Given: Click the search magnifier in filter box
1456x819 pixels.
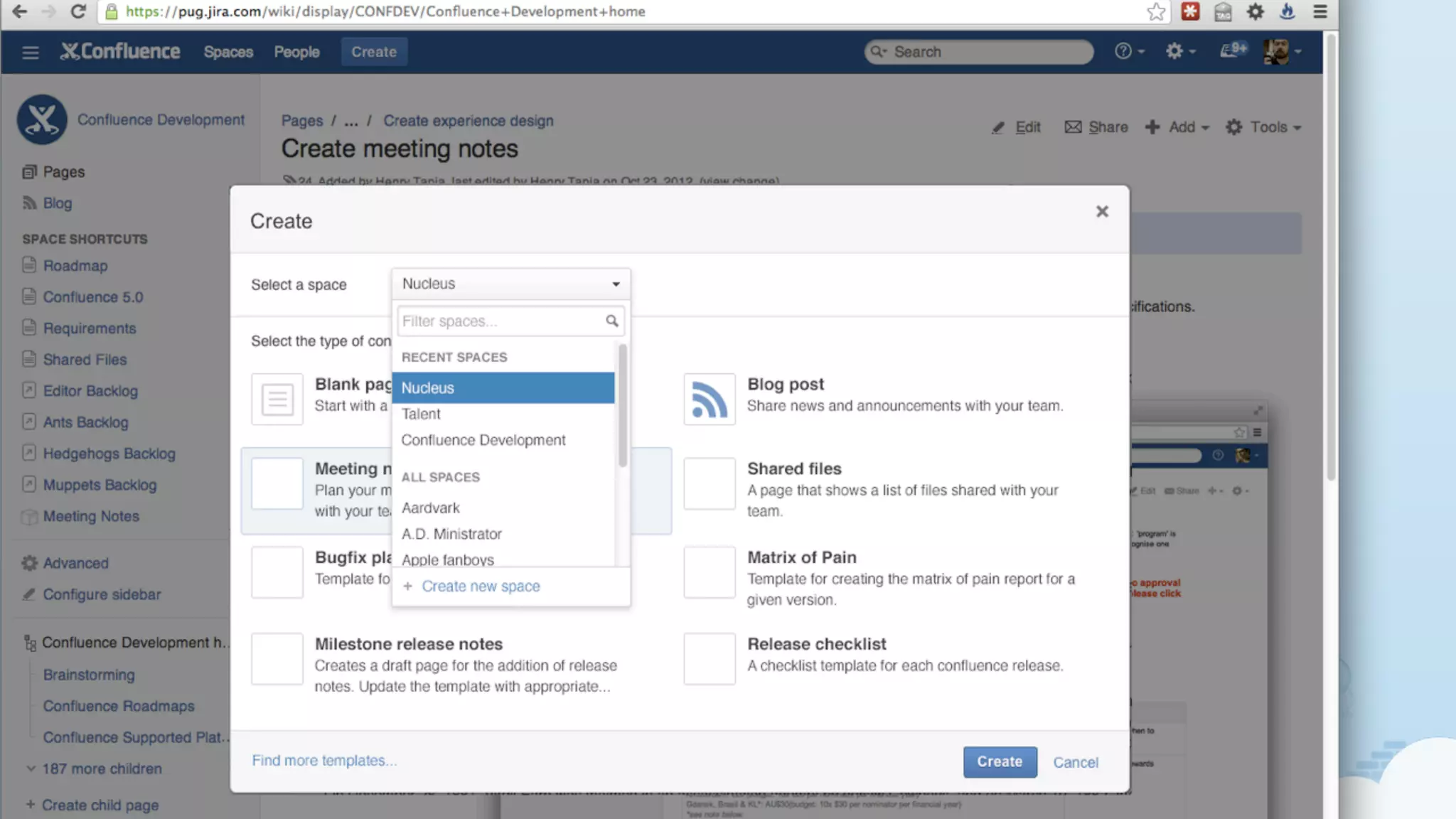Looking at the screenshot, I should pyautogui.click(x=611, y=321).
